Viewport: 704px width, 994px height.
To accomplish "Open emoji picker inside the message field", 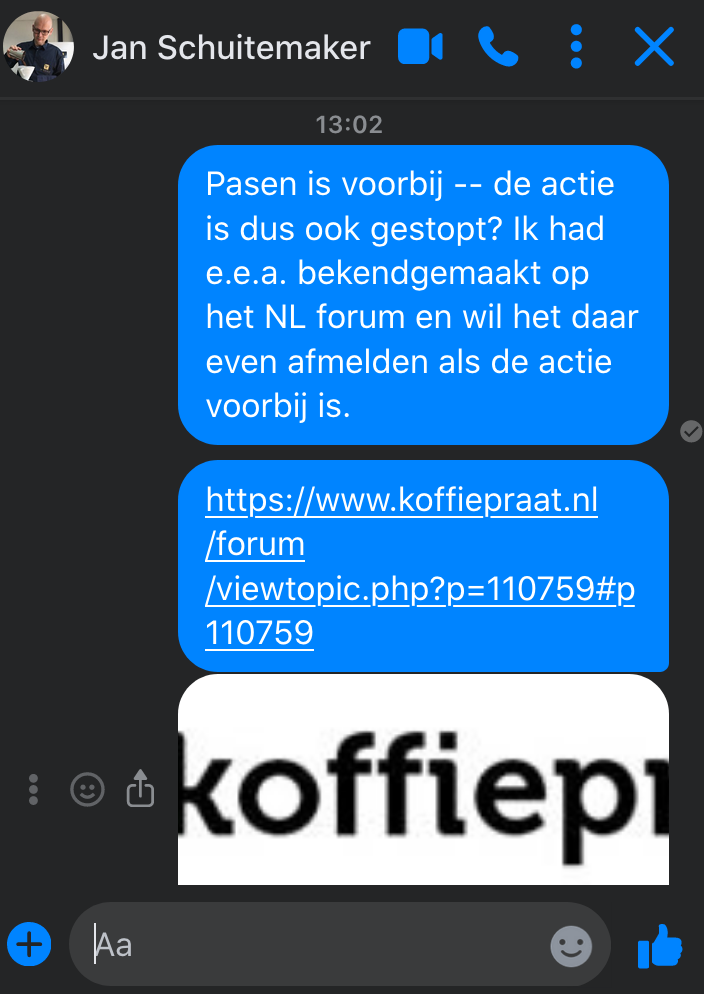I will [571, 946].
